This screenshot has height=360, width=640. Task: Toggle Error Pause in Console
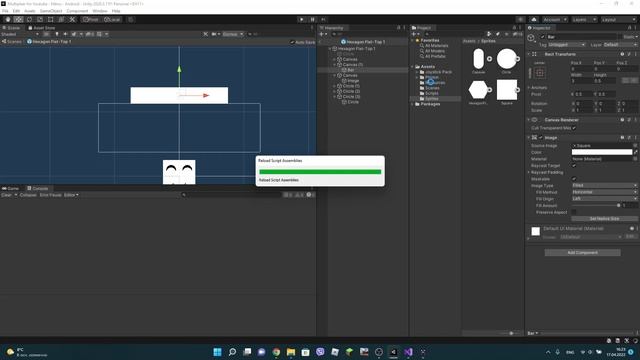coord(50,195)
